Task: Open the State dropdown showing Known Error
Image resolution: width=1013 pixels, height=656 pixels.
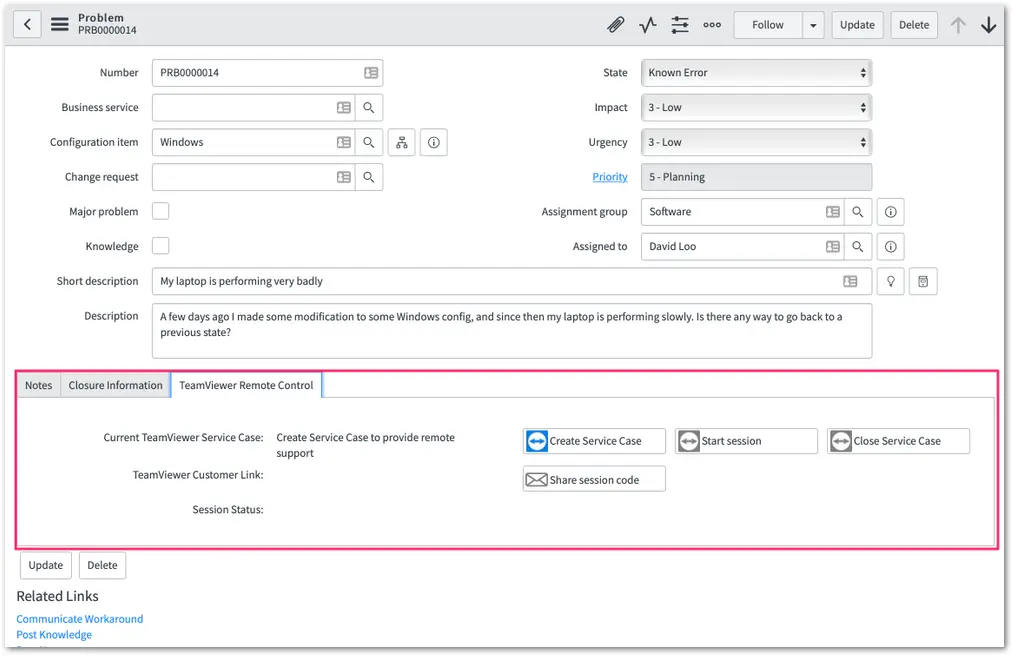Action: pos(757,73)
